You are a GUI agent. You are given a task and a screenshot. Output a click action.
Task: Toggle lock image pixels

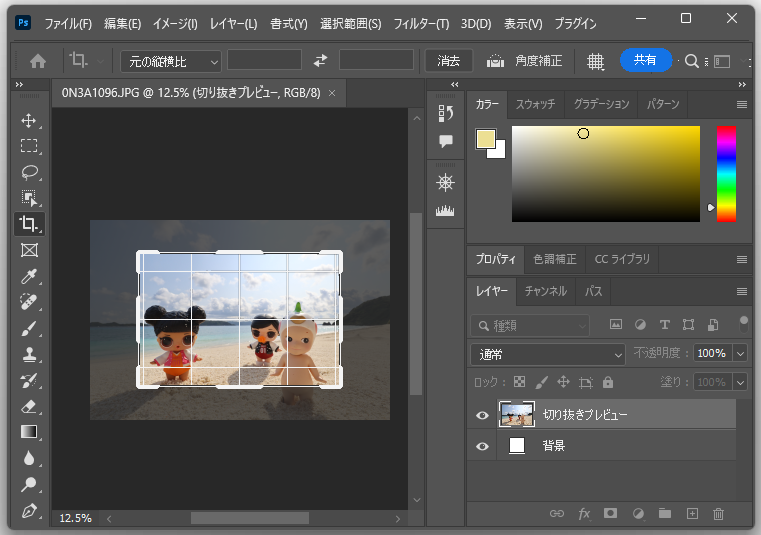[x=541, y=382]
